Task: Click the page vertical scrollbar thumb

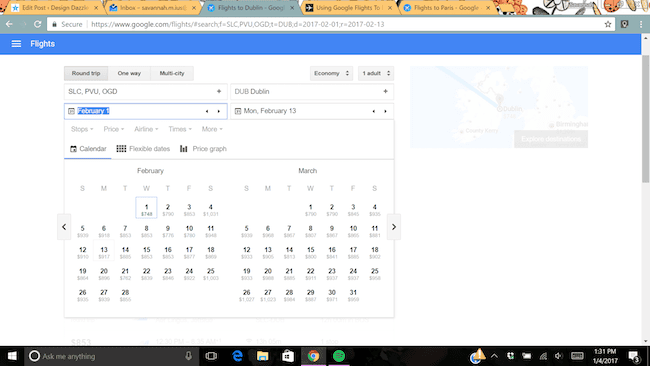Action: pyautogui.click(x=645, y=119)
